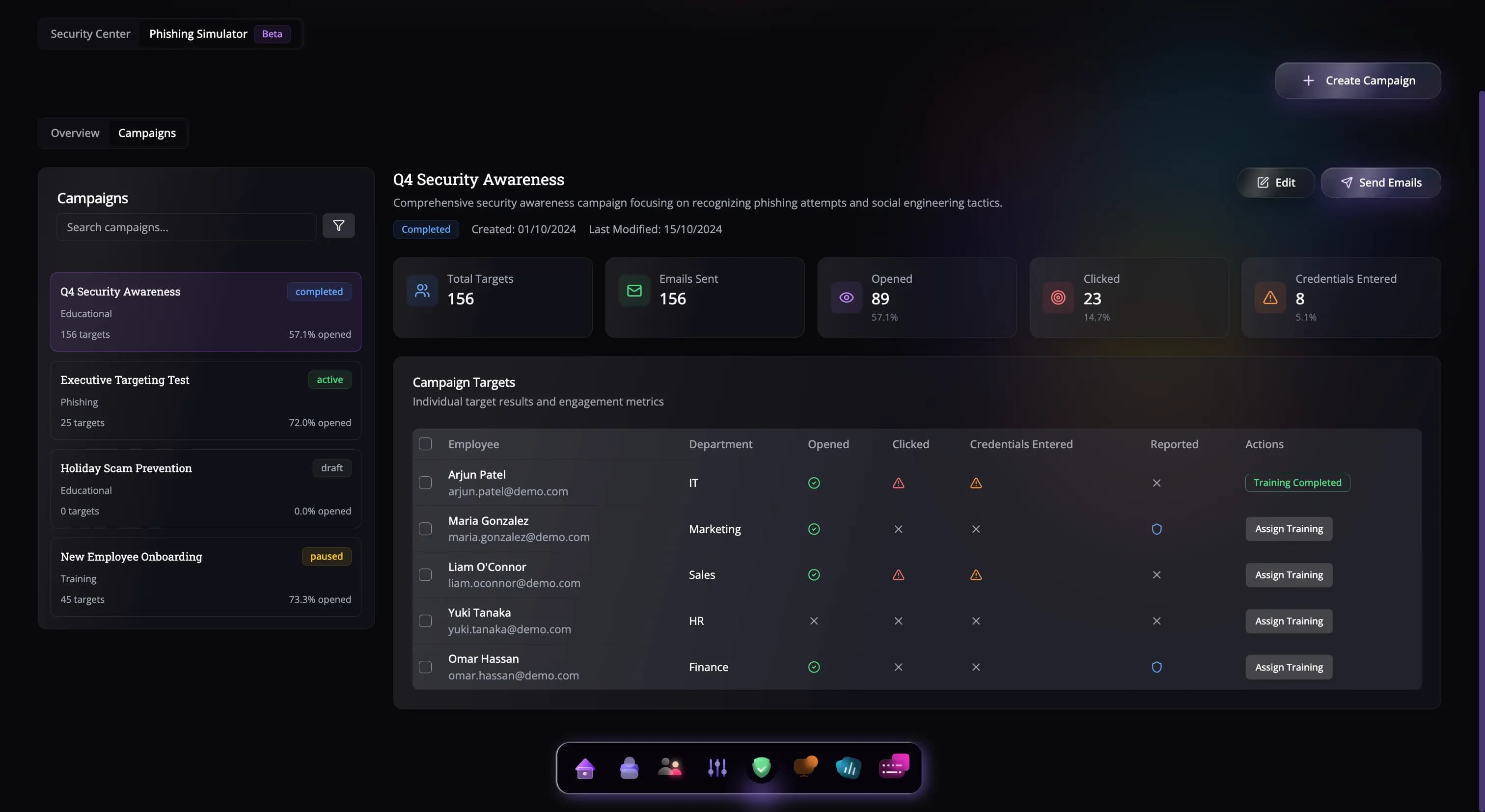Open the pink chat messages dock icon
This screenshot has width=1485, height=812.
[894, 766]
